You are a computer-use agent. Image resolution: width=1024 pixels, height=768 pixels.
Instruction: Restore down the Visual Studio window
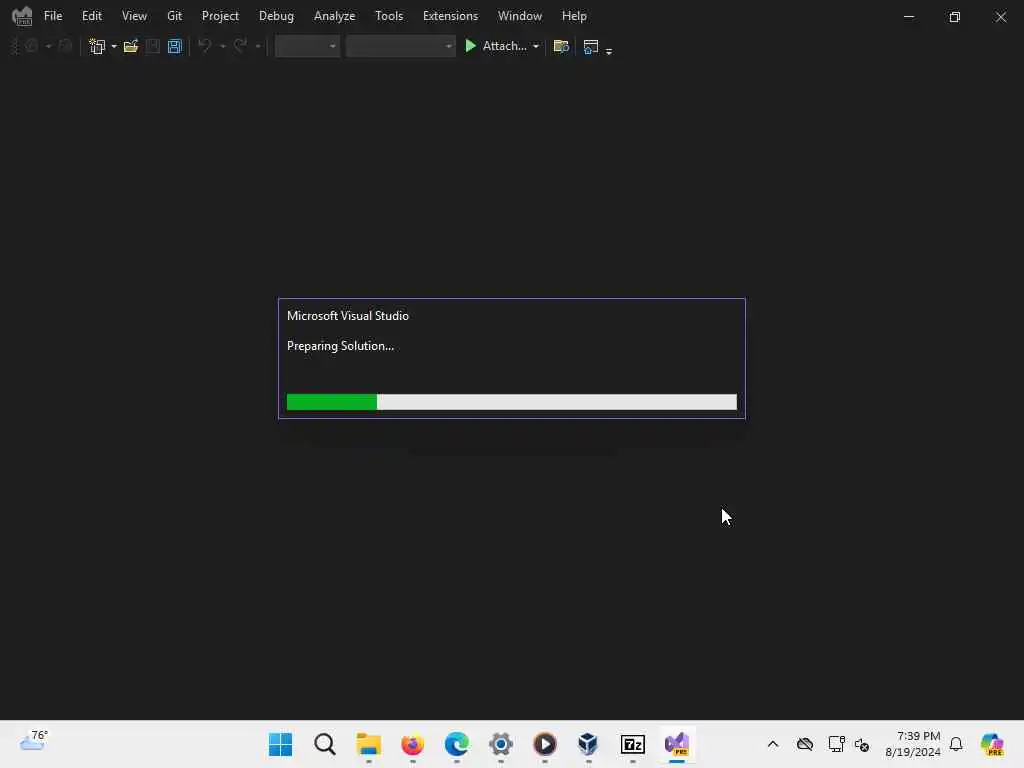click(955, 16)
